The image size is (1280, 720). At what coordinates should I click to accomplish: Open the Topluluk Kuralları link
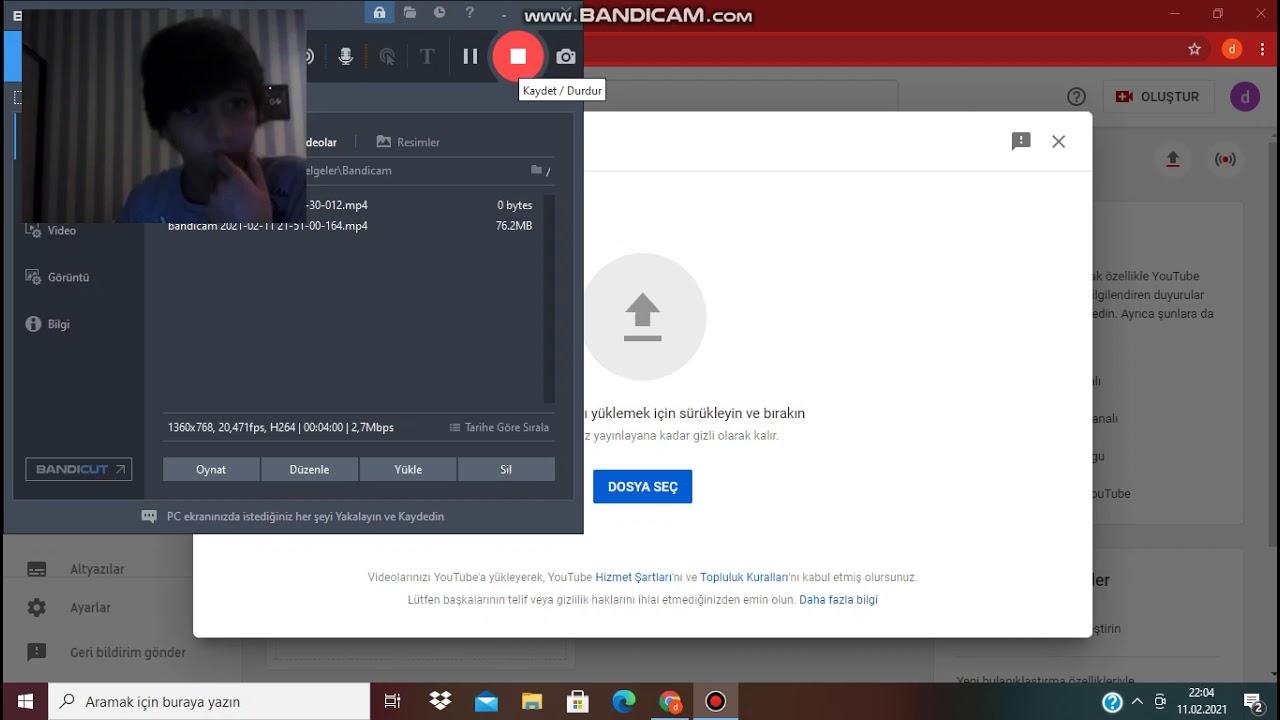click(x=745, y=577)
